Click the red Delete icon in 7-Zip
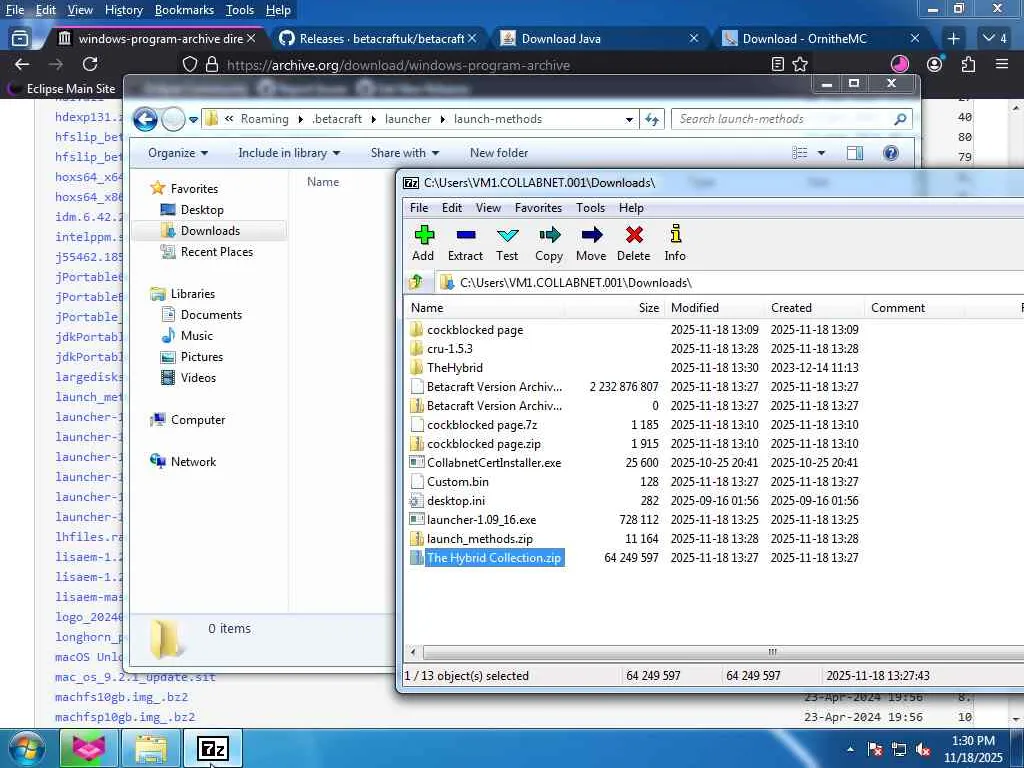This screenshot has height=768, width=1024. tap(633, 243)
